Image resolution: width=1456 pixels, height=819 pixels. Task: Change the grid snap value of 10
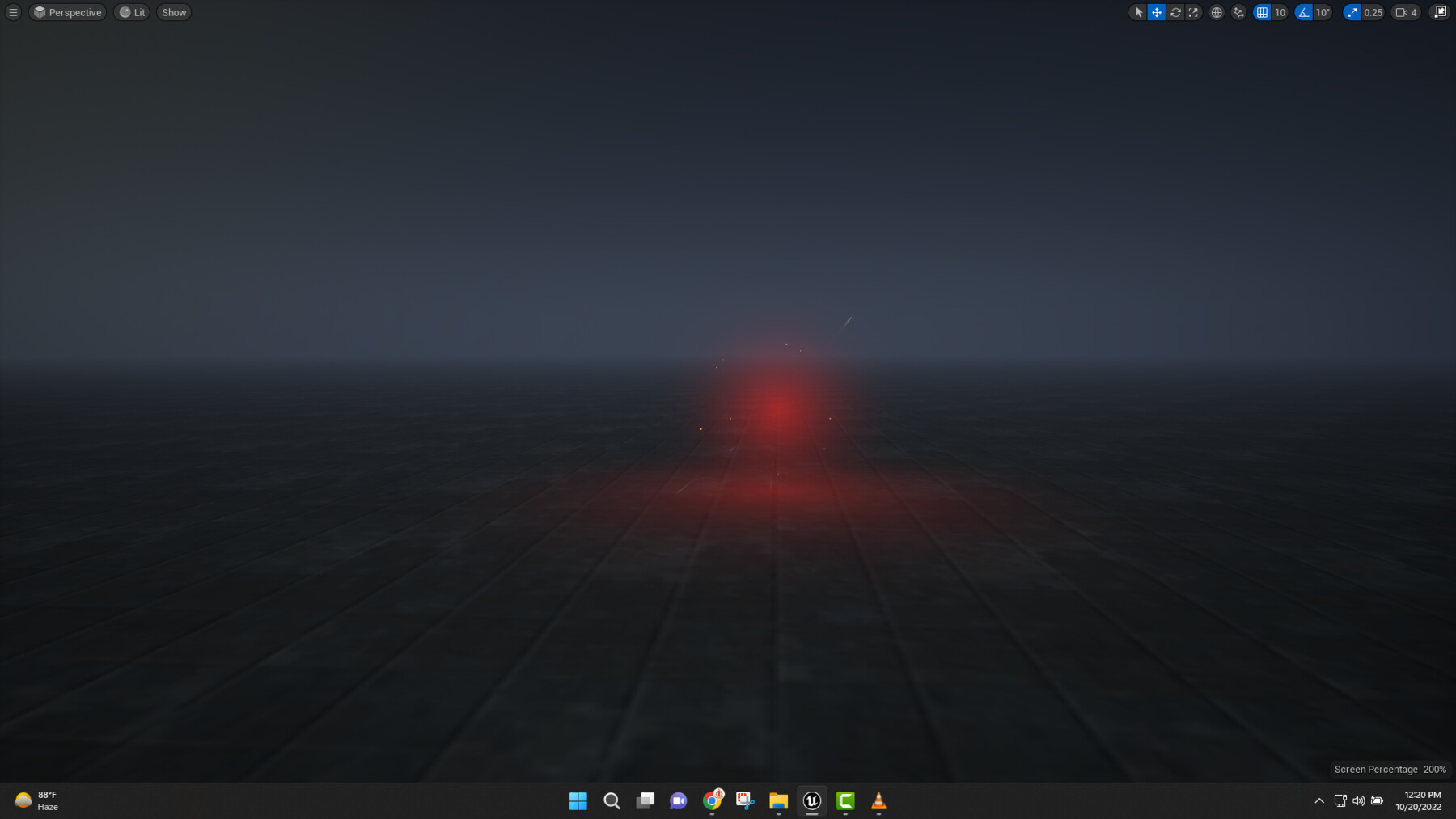[1280, 12]
